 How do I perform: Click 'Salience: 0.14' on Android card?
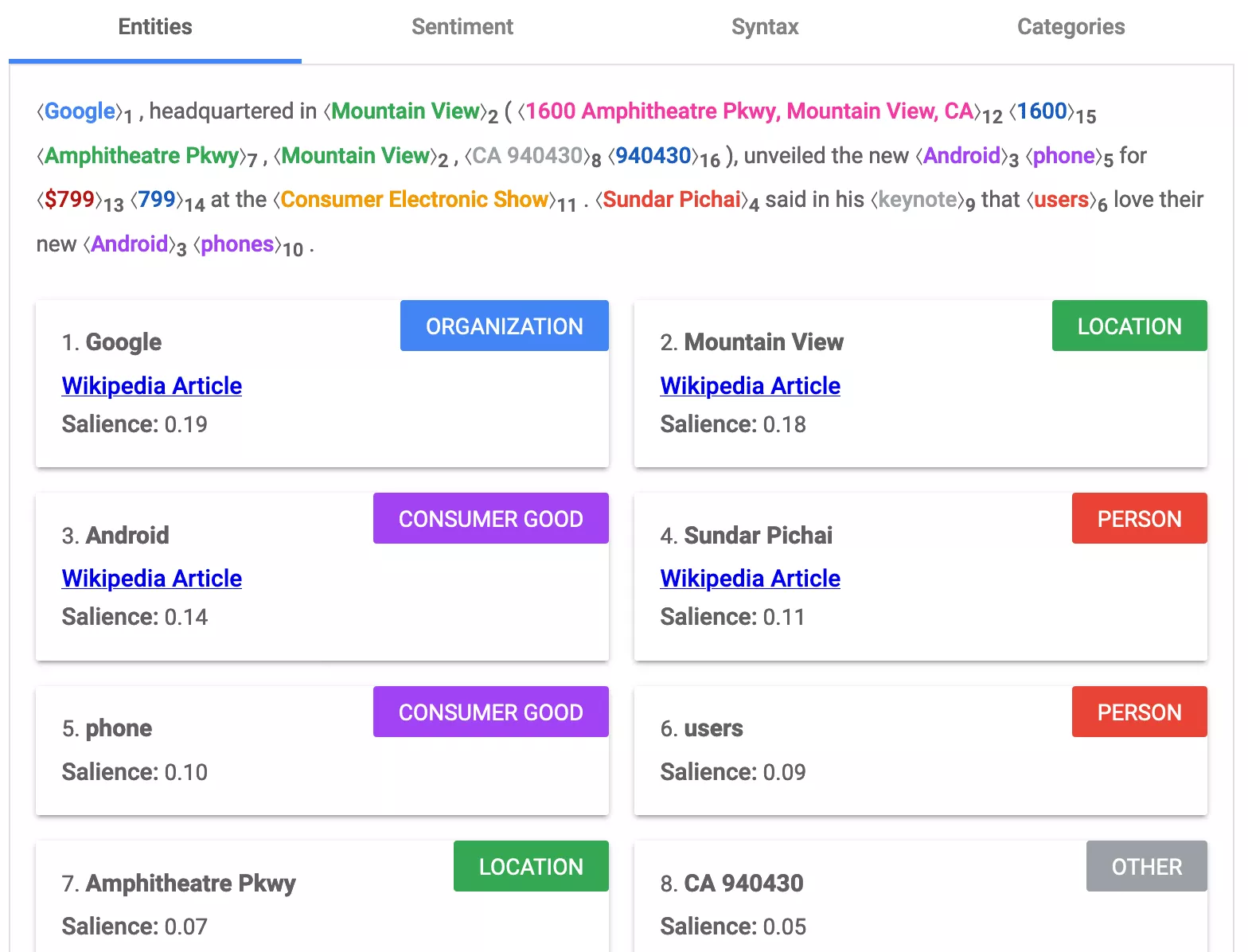[135, 617]
